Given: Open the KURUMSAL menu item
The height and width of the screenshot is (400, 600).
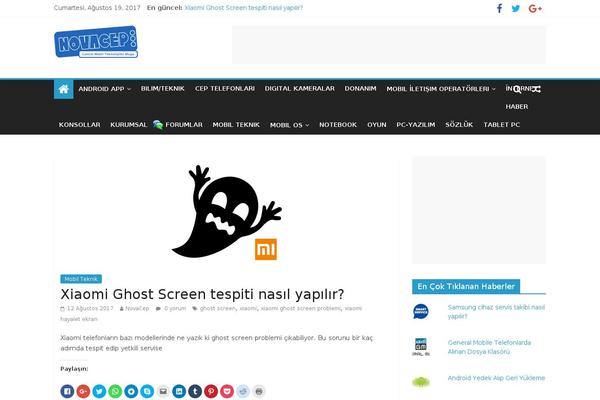Looking at the screenshot, I should coord(129,125).
